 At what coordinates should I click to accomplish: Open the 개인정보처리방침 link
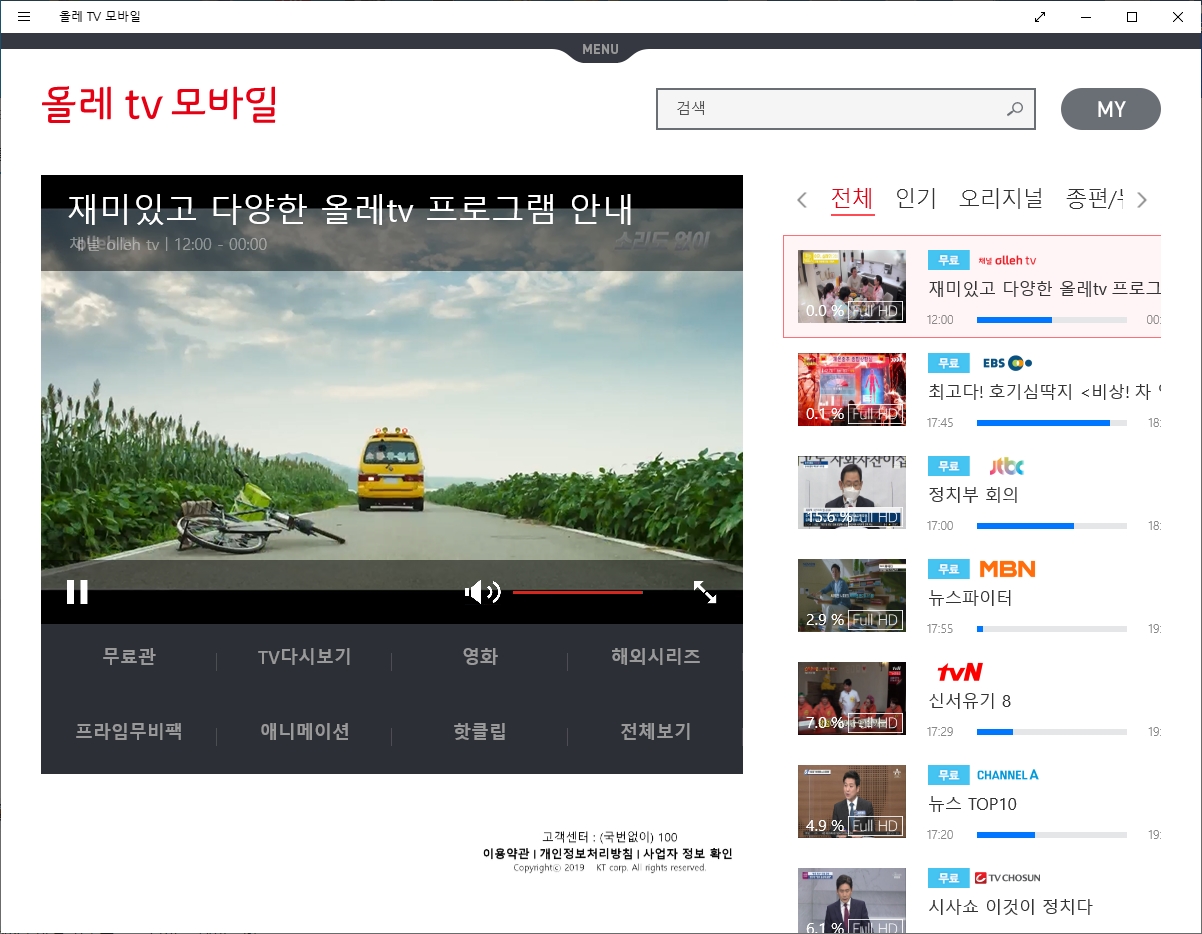pos(586,854)
